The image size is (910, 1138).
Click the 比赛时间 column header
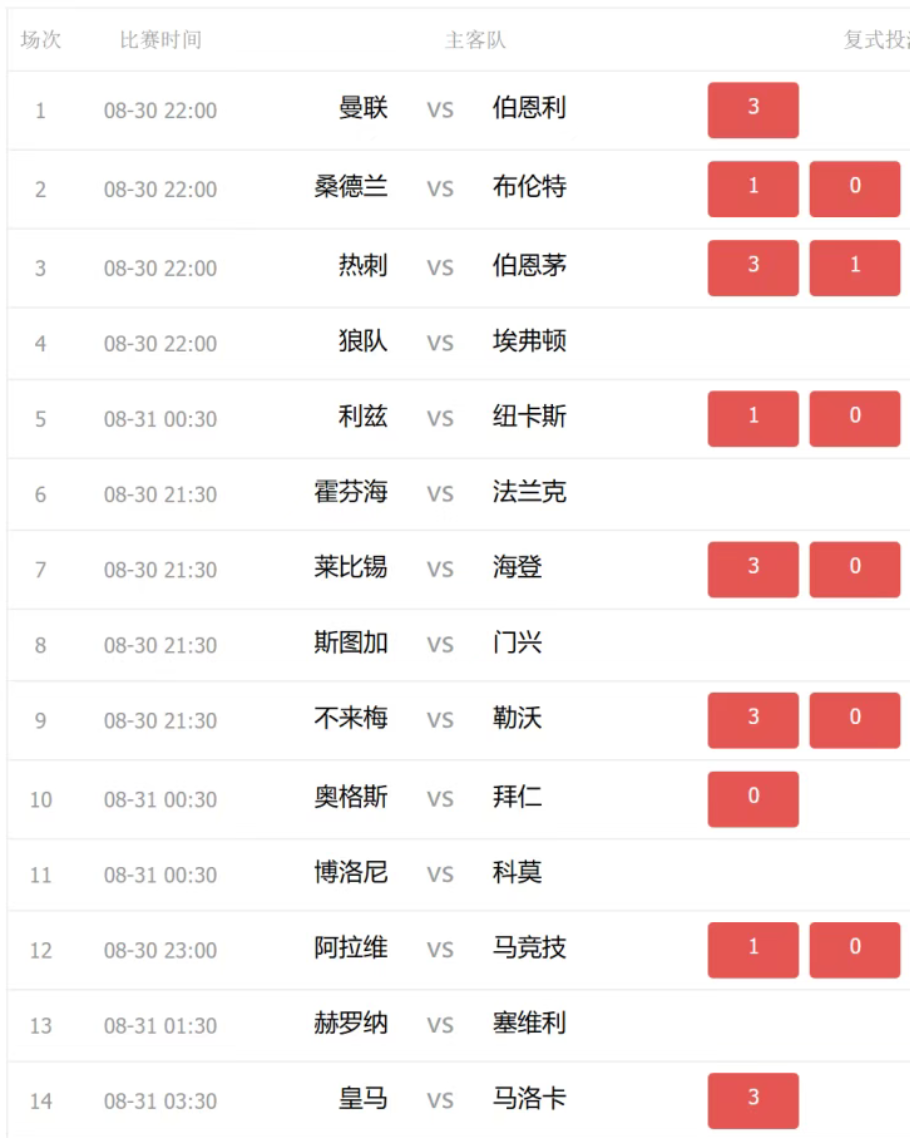click(x=160, y=40)
